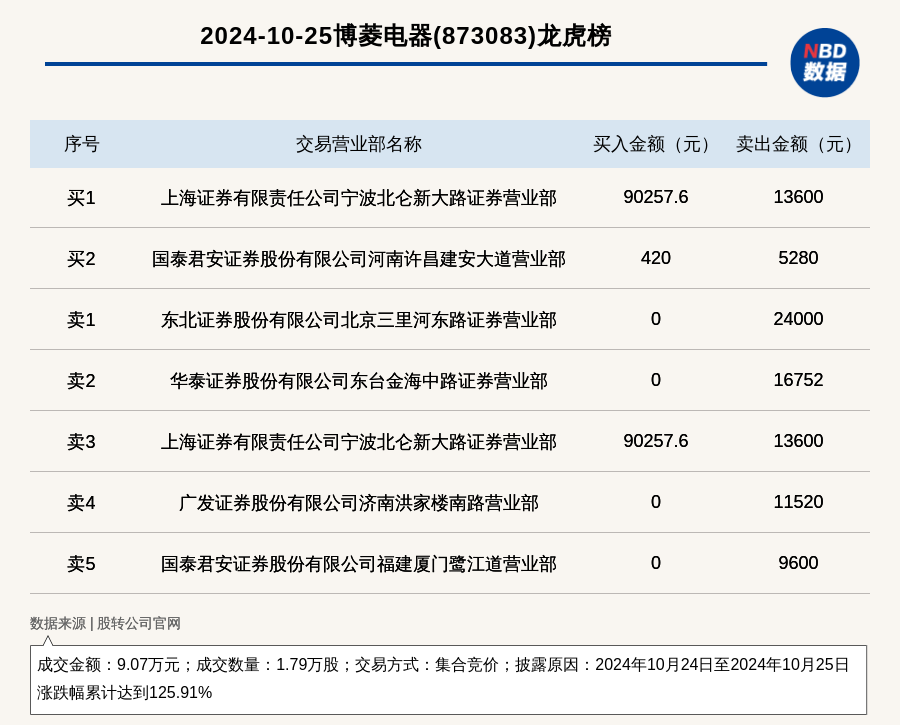Click the 数据来源 label
This screenshot has width=900, height=725.
pos(58,623)
